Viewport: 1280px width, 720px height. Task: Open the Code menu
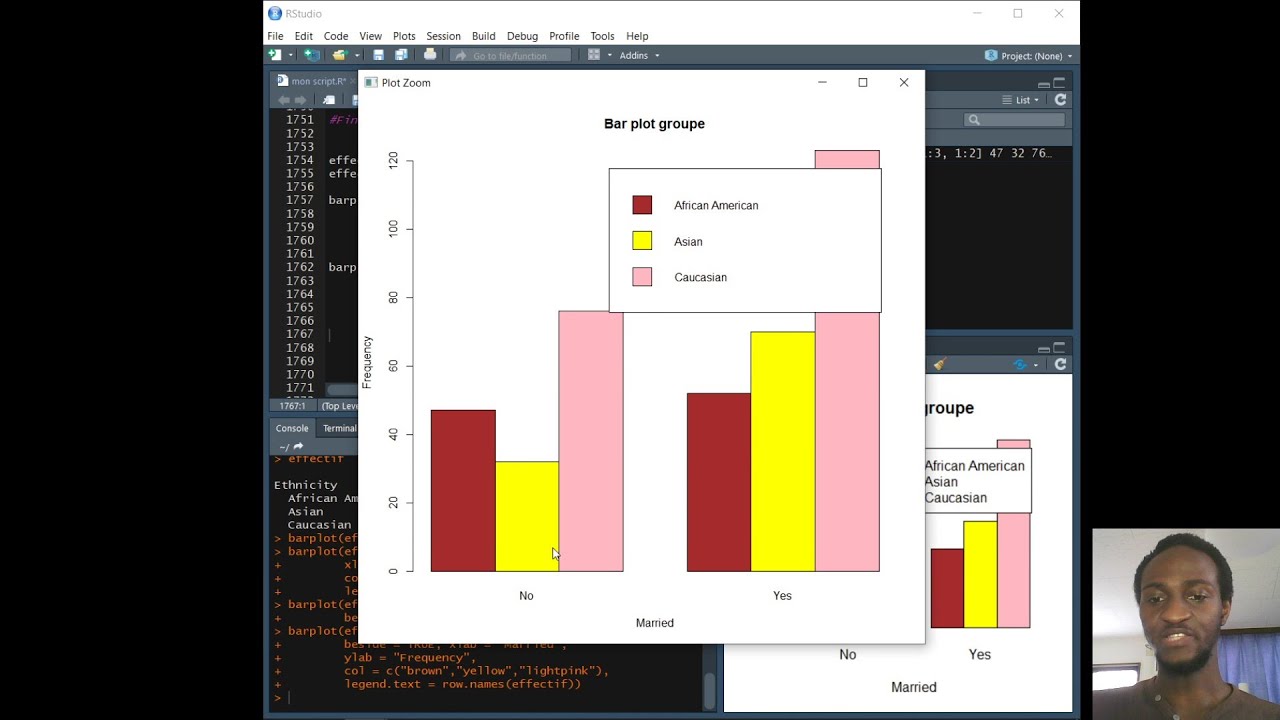336,36
